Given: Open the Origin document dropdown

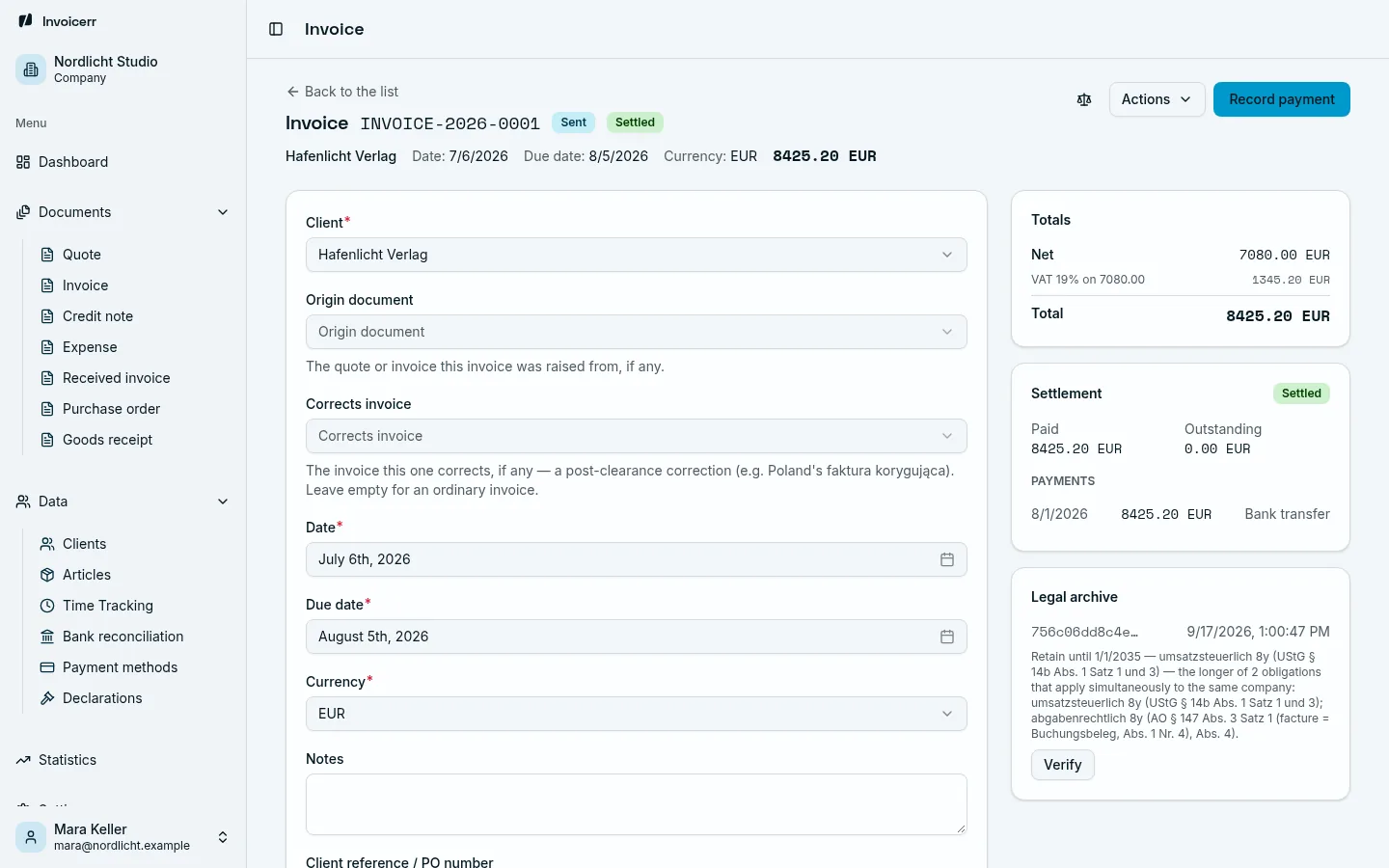Looking at the screenshot, I should [636, 332].
